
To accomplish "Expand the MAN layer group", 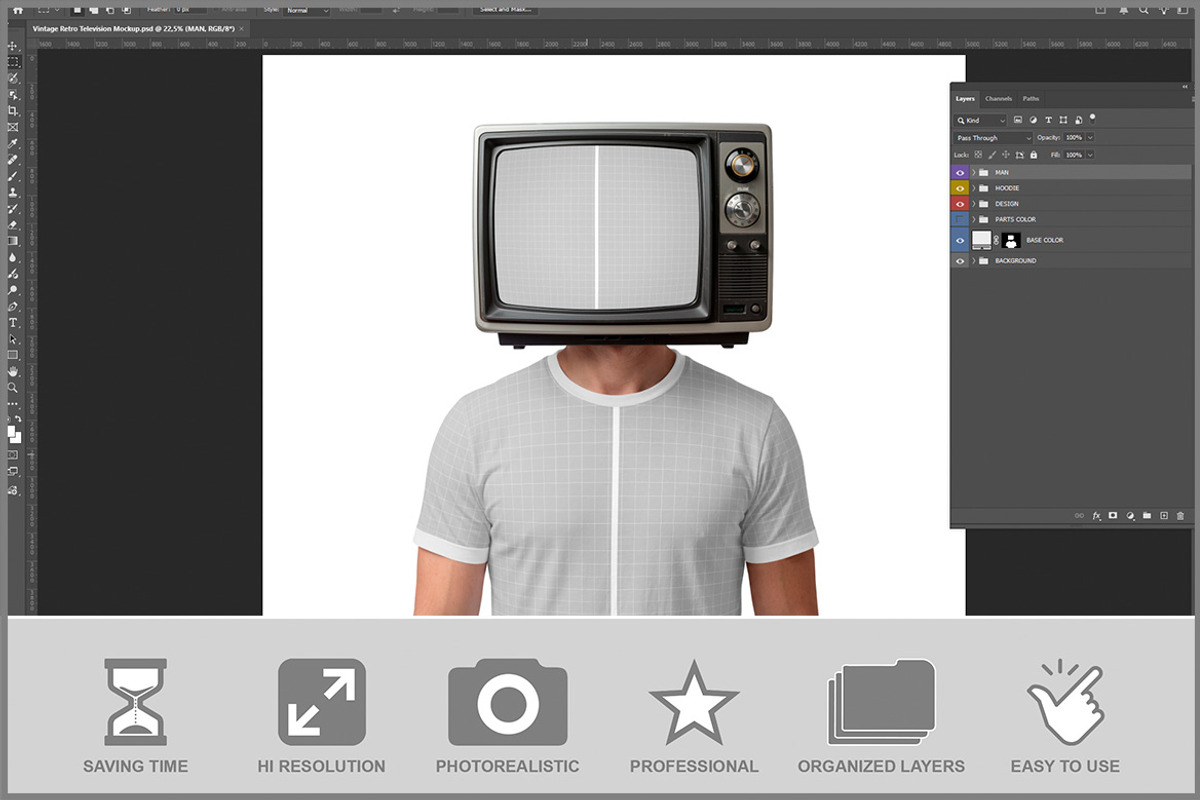I will [974, 173].
